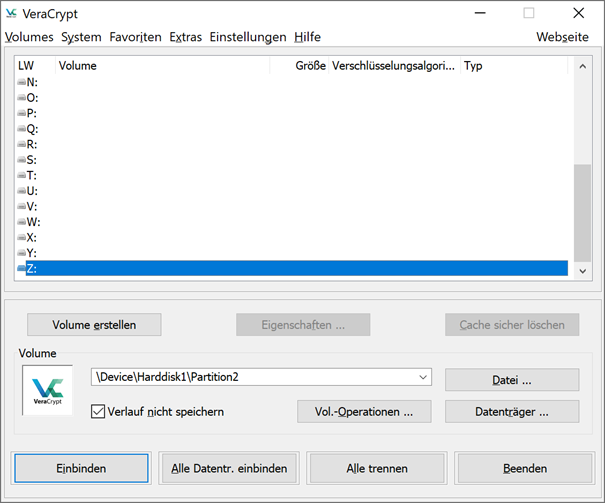Select the drive icon for letter Y:
Viewport: 605px width, 503px height.
click(x=21, y=253)
